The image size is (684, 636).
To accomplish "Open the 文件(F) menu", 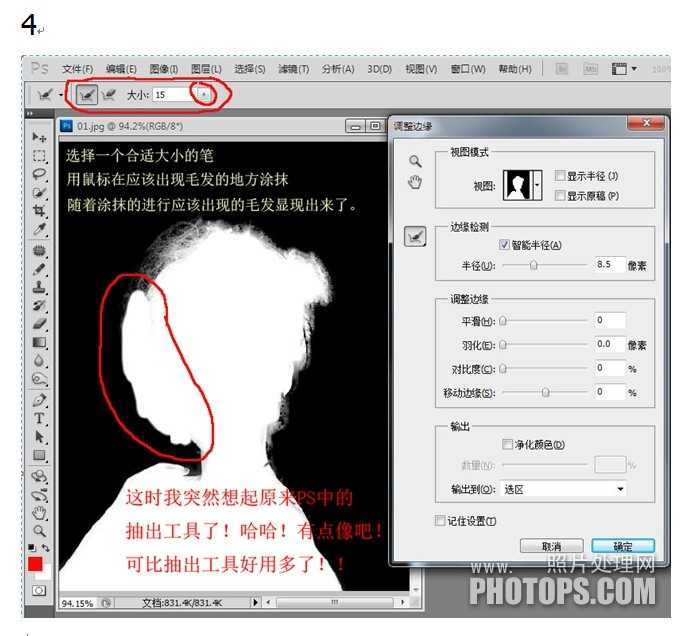I will pos(78,69).
